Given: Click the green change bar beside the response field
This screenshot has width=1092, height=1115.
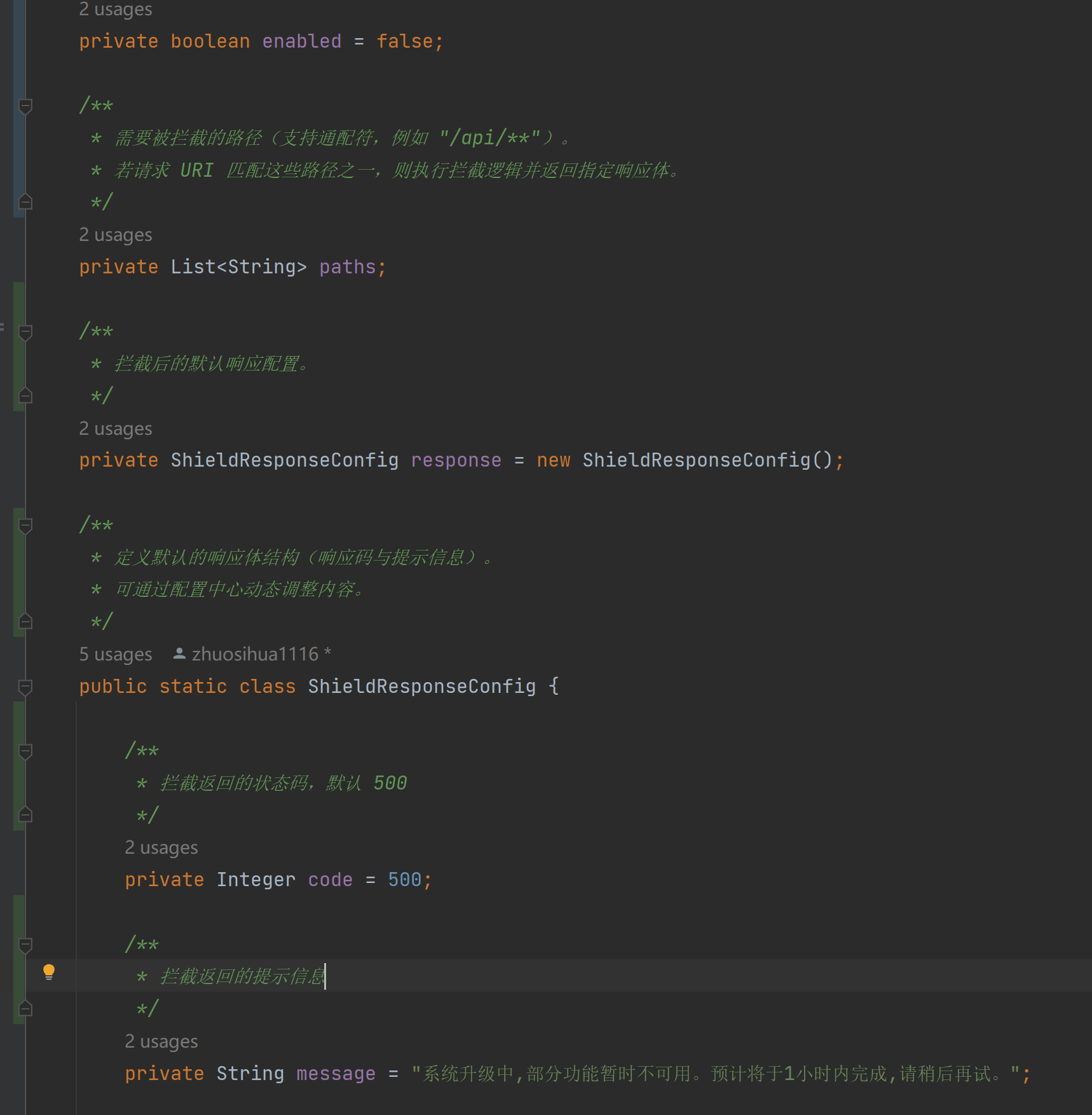Looking at the screenshot, I should pyautogui.click(x=18, y=356).
